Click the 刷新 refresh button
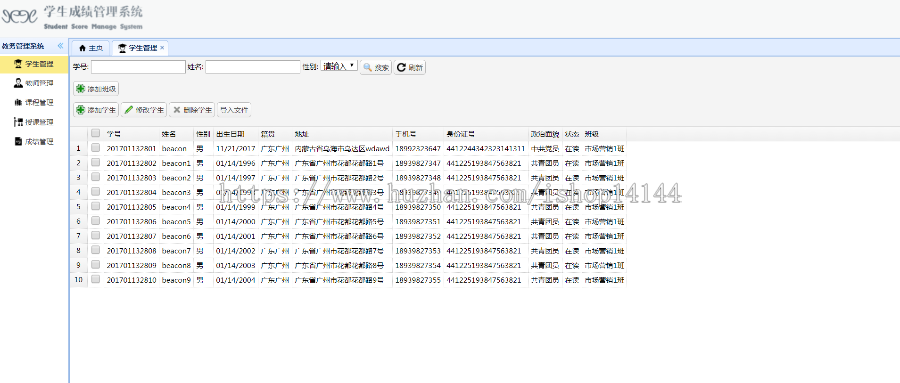The image size is (900, 383). [x=409, y=67]
